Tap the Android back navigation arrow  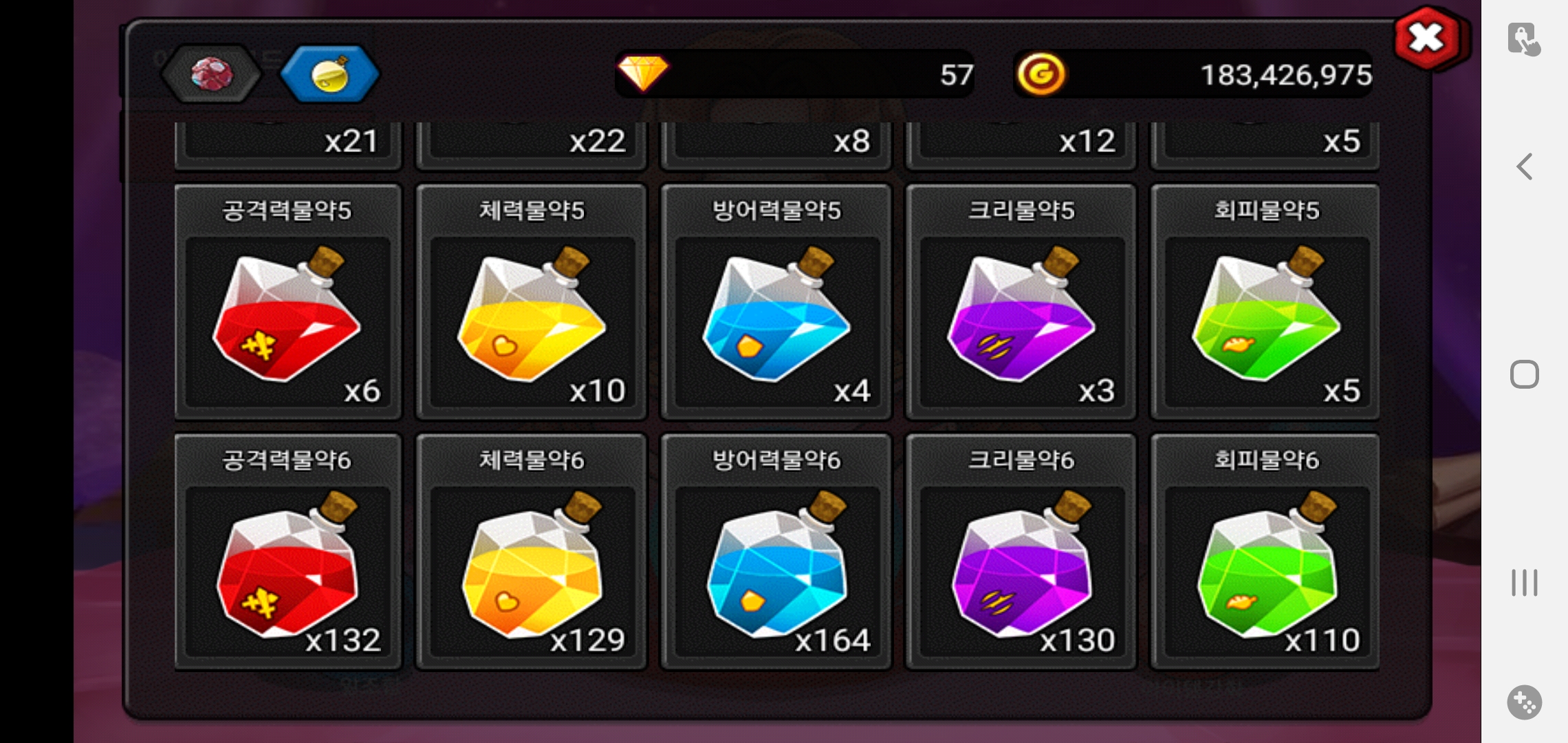(x=1525, y=166)
